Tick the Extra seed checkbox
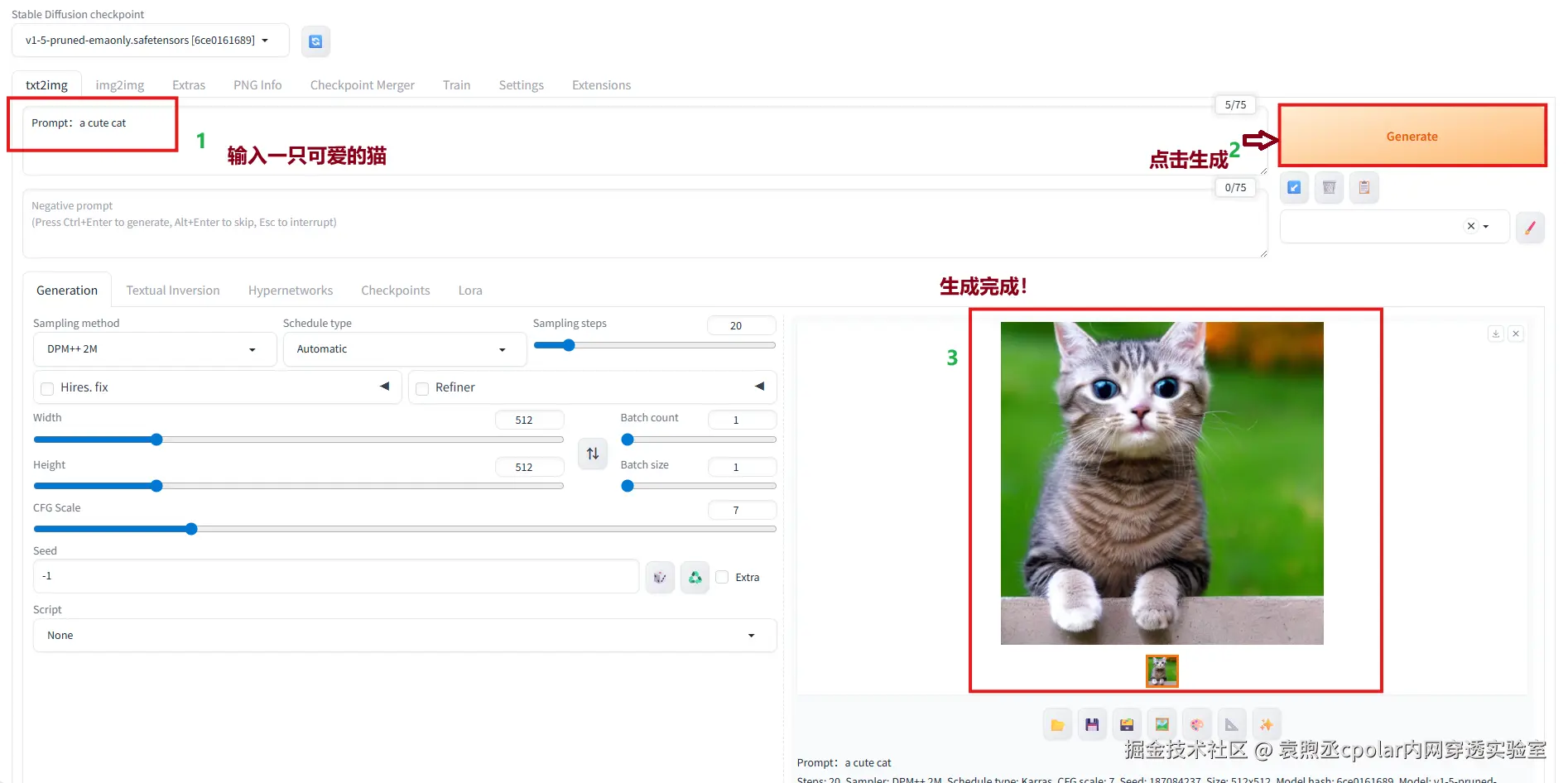The width and height of the screenshot is (1568, 783). (x=723, y=577)
